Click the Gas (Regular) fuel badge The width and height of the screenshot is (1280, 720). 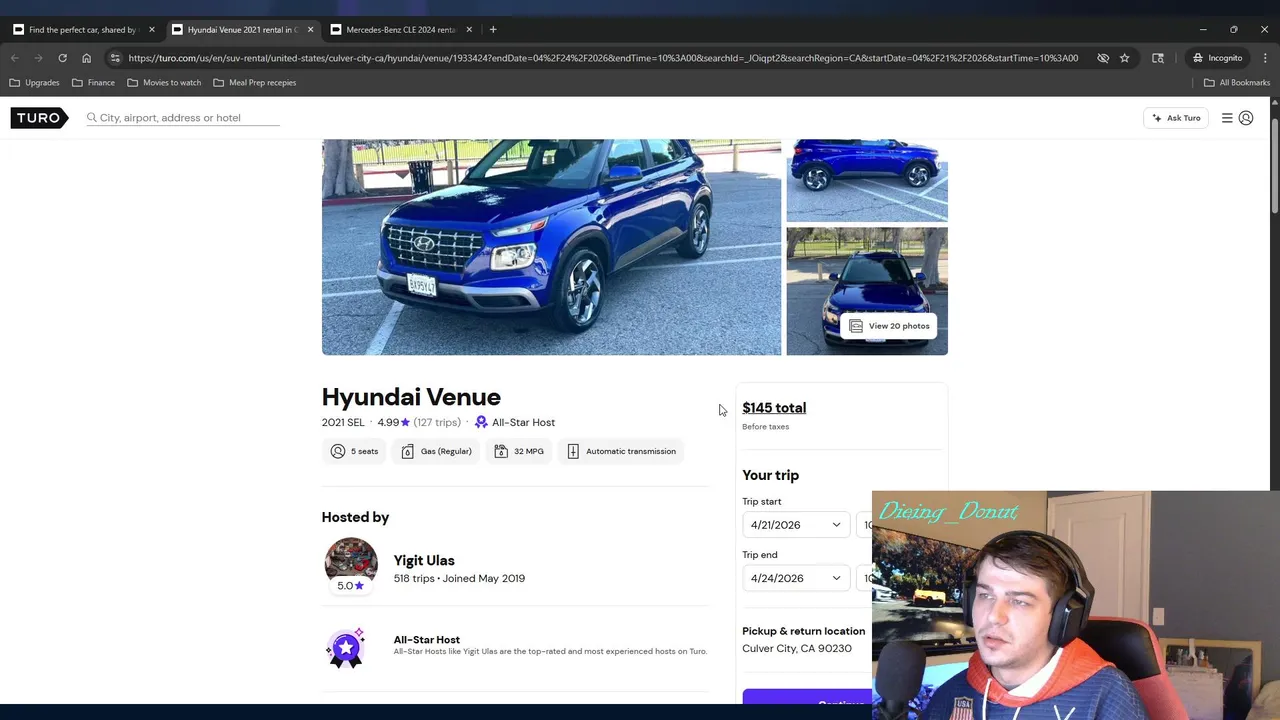(436, 451)
